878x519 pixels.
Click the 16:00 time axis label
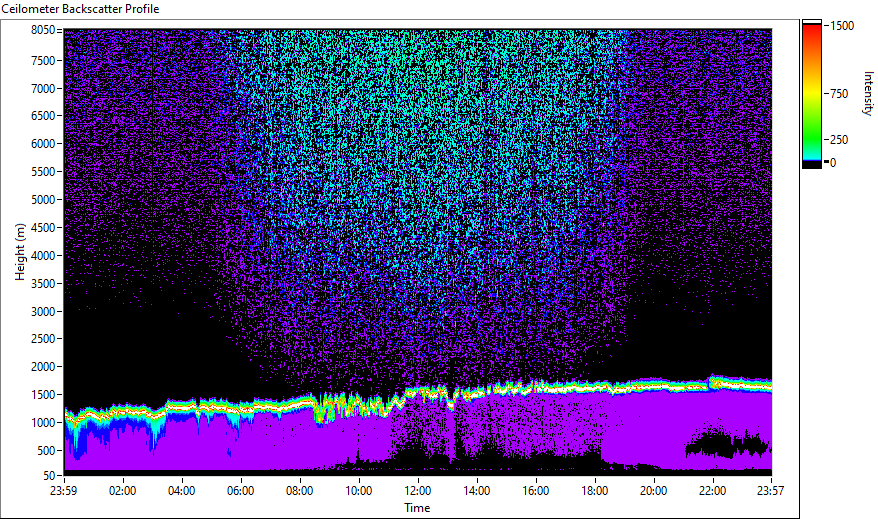point(536,491)
